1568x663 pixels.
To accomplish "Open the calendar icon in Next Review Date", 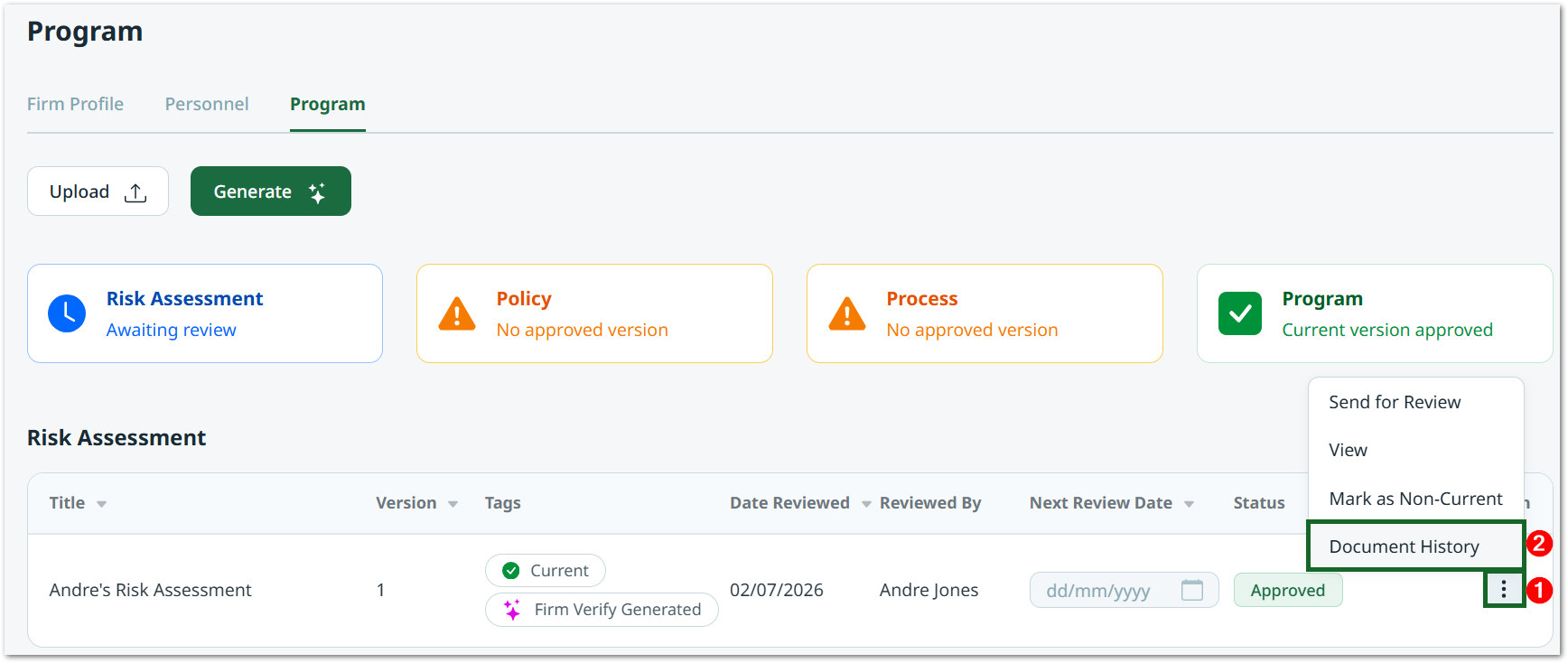I will coord(1192,590).
